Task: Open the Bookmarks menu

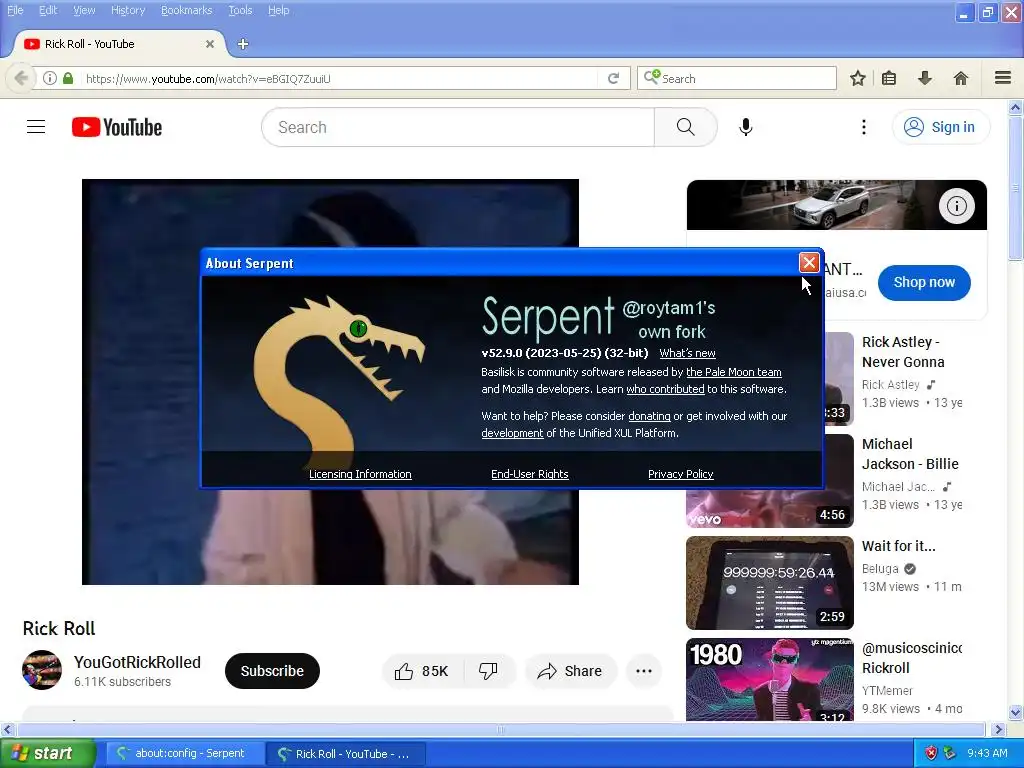Action: [x=186, y=10]
